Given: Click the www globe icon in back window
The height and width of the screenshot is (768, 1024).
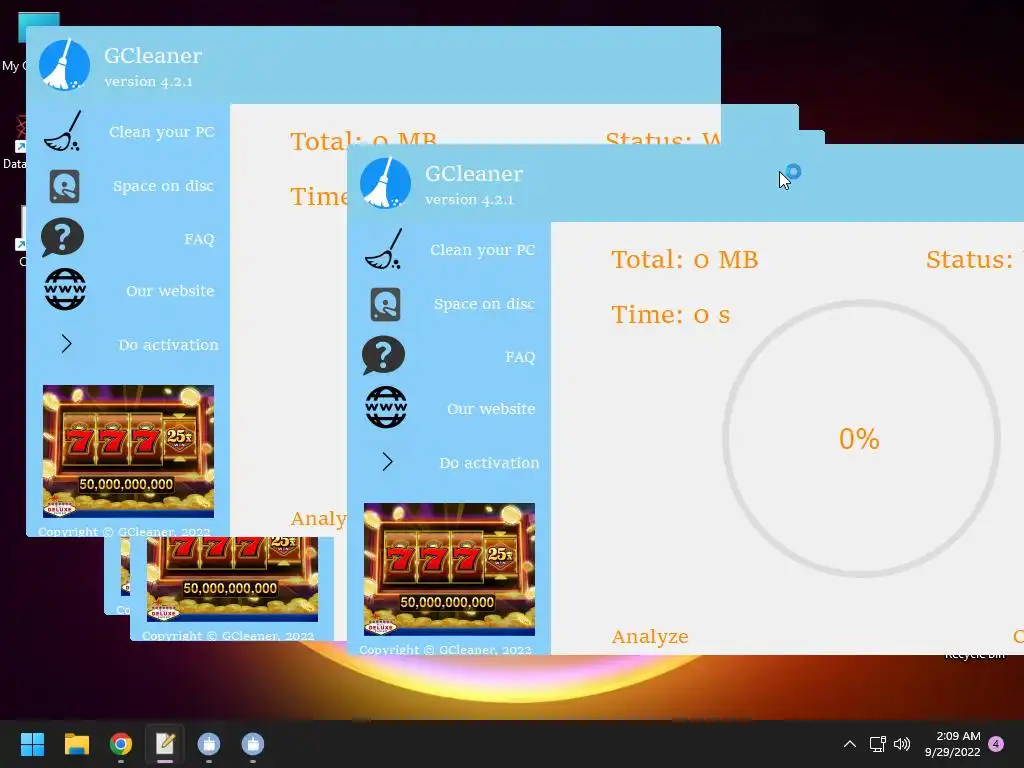Looking at the screenshot, I should (65, 289).
